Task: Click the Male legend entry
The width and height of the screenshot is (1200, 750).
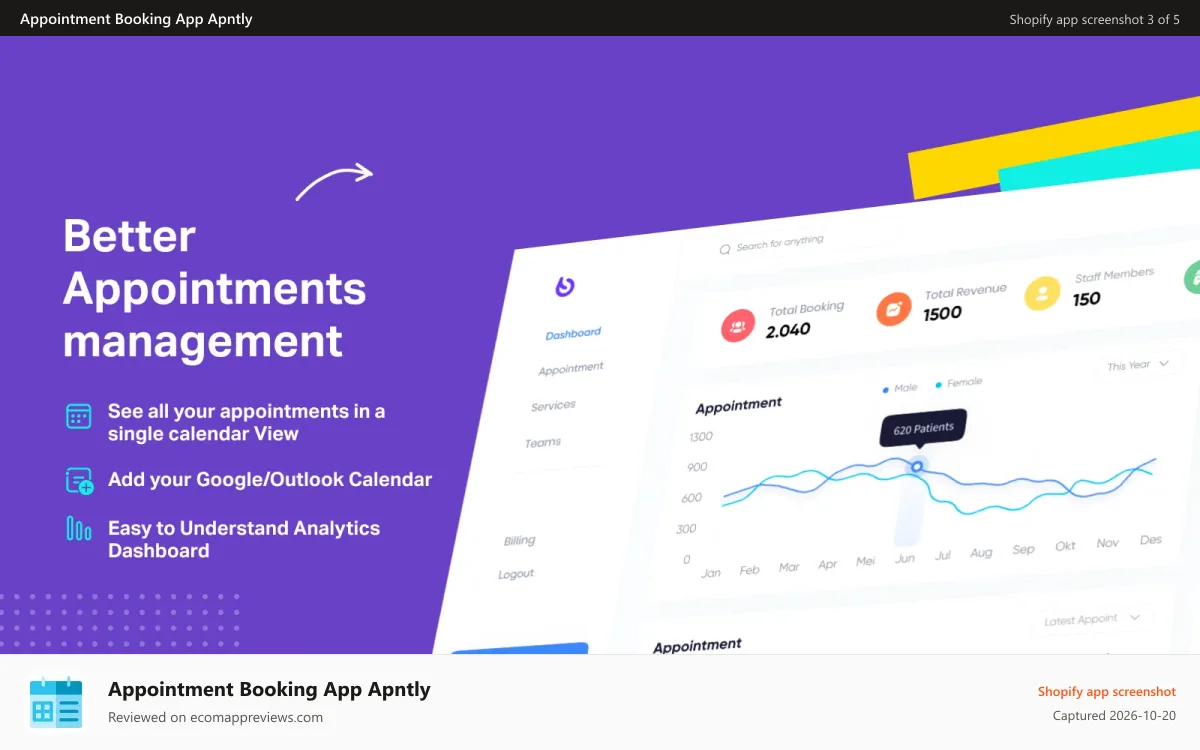Action: pos(900,388)
